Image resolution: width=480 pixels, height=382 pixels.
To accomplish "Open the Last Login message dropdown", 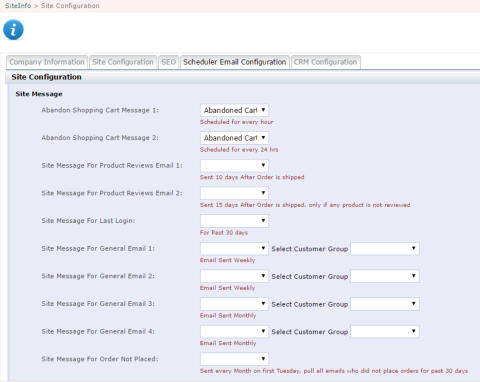I will 234,221.
